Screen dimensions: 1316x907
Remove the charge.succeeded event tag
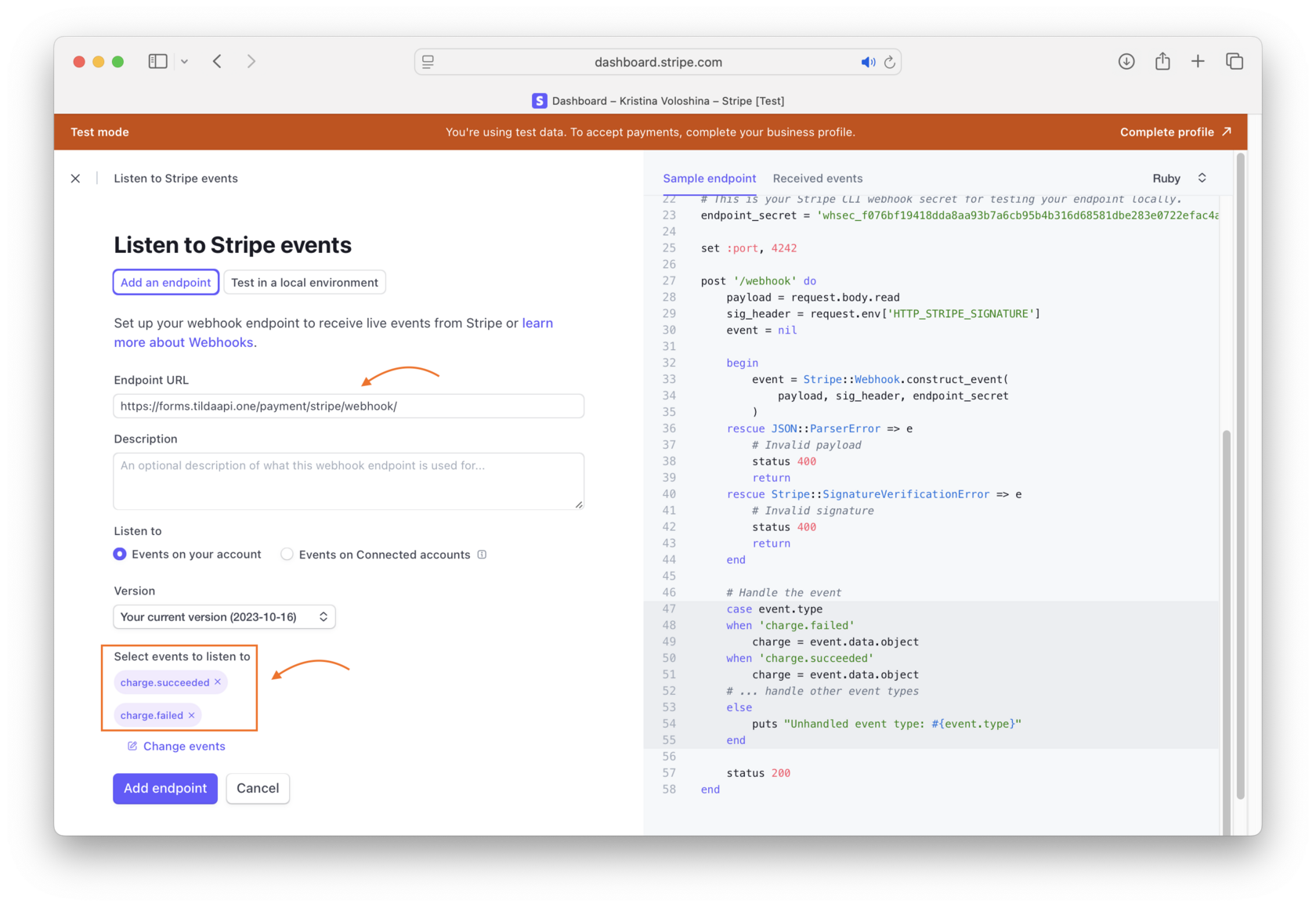(x=218, y=682)
